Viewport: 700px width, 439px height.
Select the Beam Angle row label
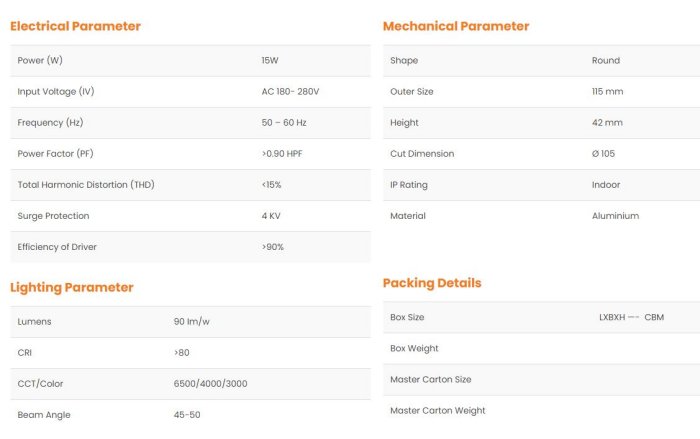(x=44, y=415)
